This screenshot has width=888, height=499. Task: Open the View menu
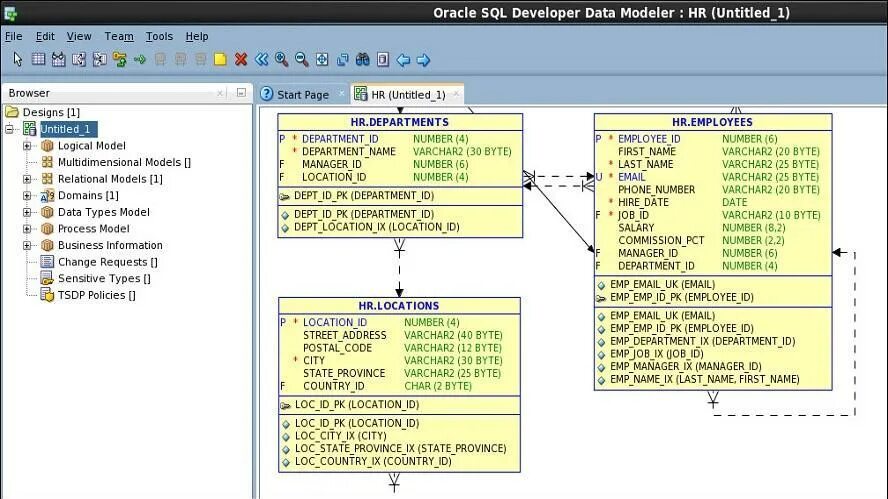point(79,36)
